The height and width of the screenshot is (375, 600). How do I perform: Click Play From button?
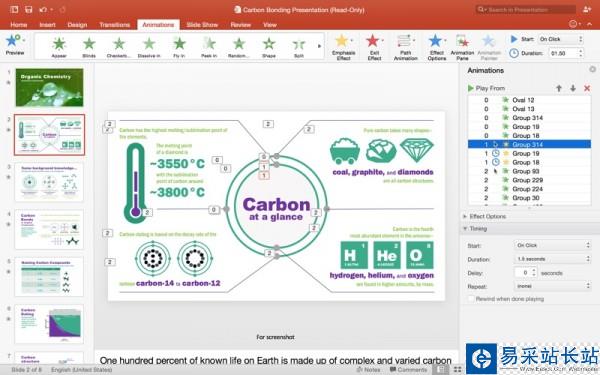pos(486,88)
